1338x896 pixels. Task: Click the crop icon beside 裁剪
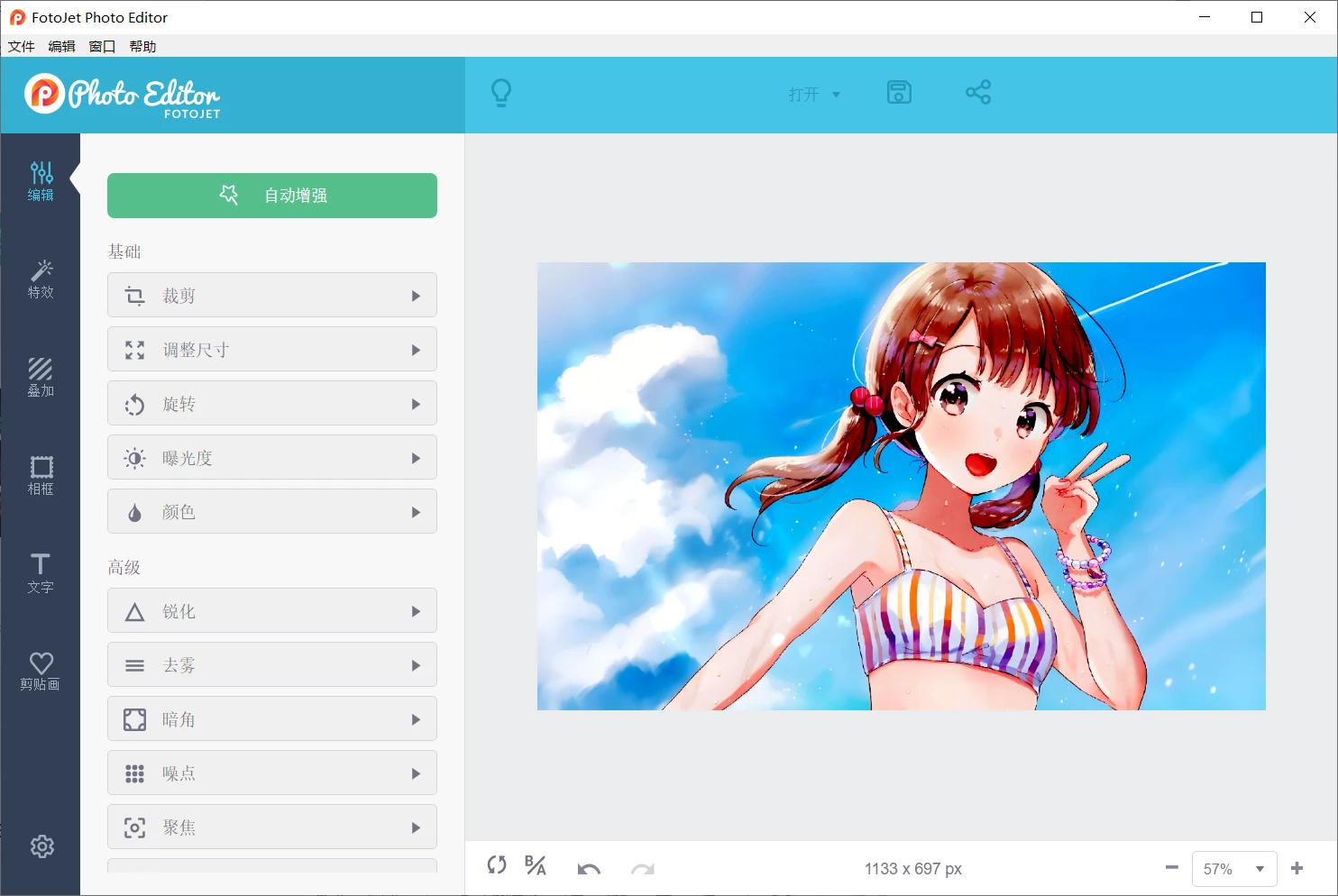(134, 296)
